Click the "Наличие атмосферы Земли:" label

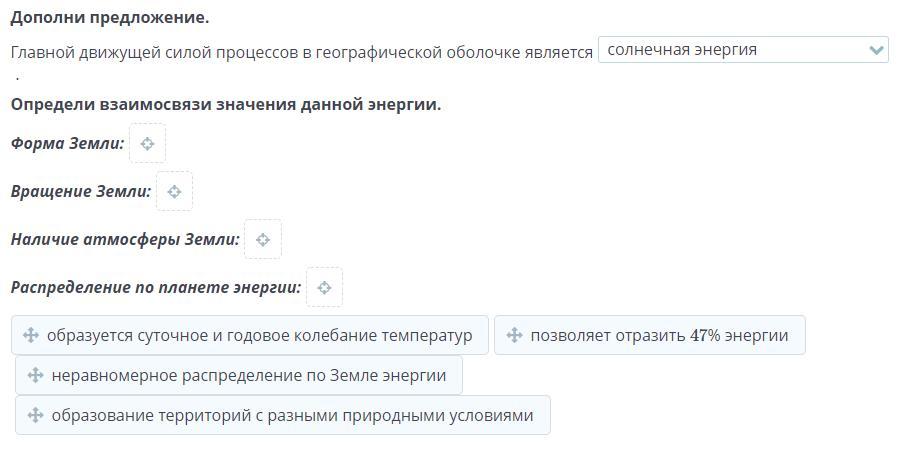[x=125, y=239]
